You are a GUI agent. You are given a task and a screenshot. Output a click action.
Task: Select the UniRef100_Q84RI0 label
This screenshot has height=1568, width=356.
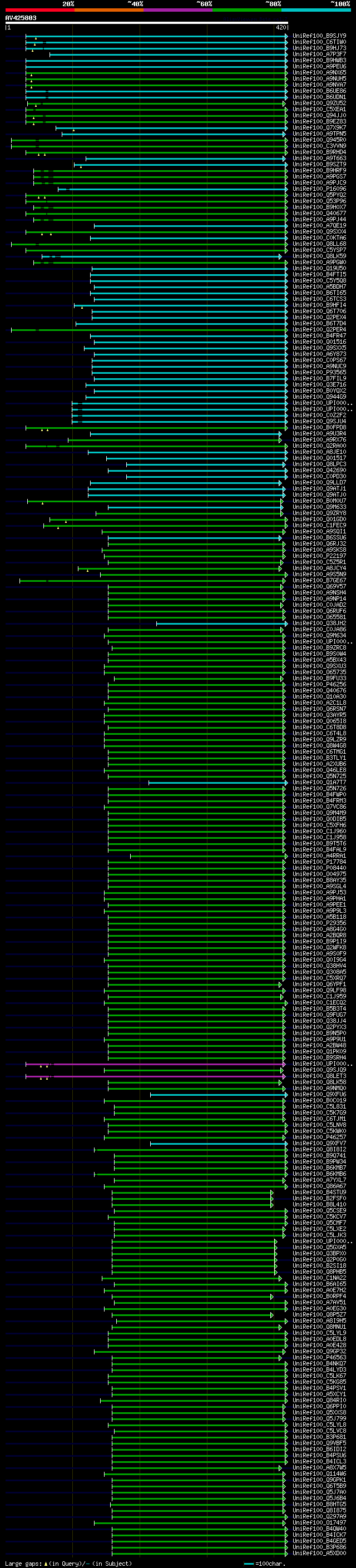(319, 1400)
